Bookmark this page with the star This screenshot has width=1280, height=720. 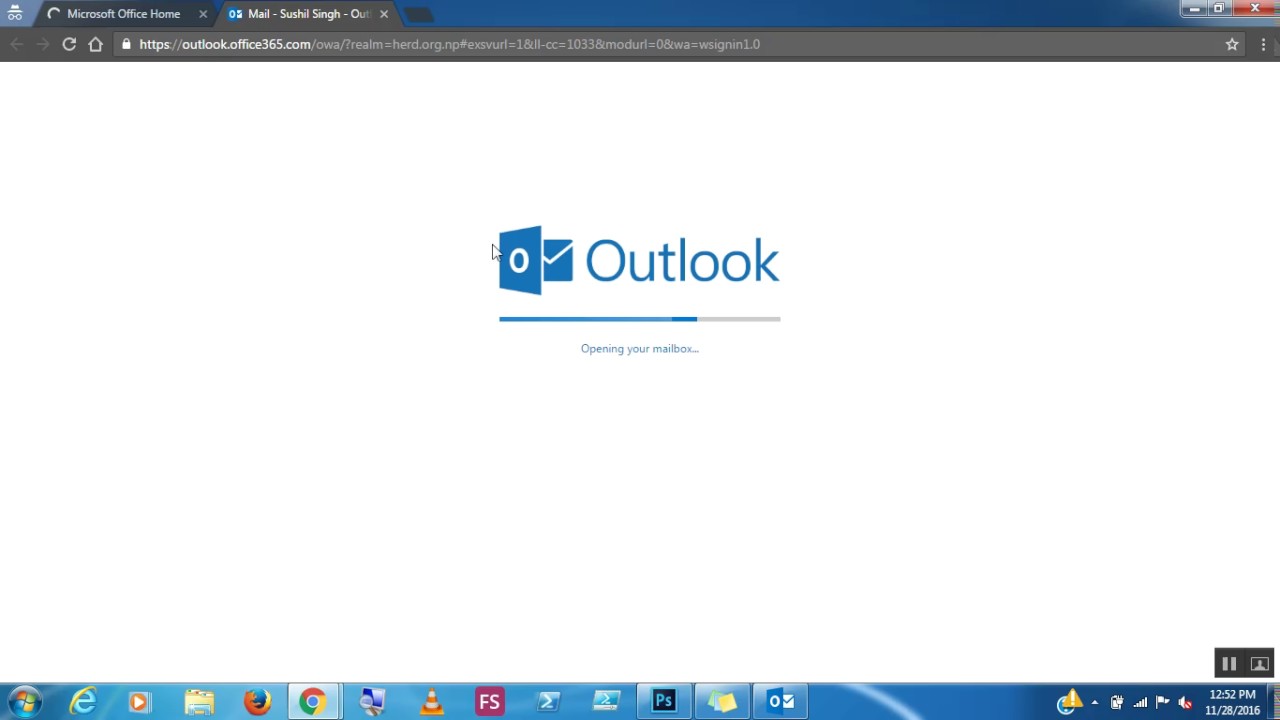tap(1232, 44)
